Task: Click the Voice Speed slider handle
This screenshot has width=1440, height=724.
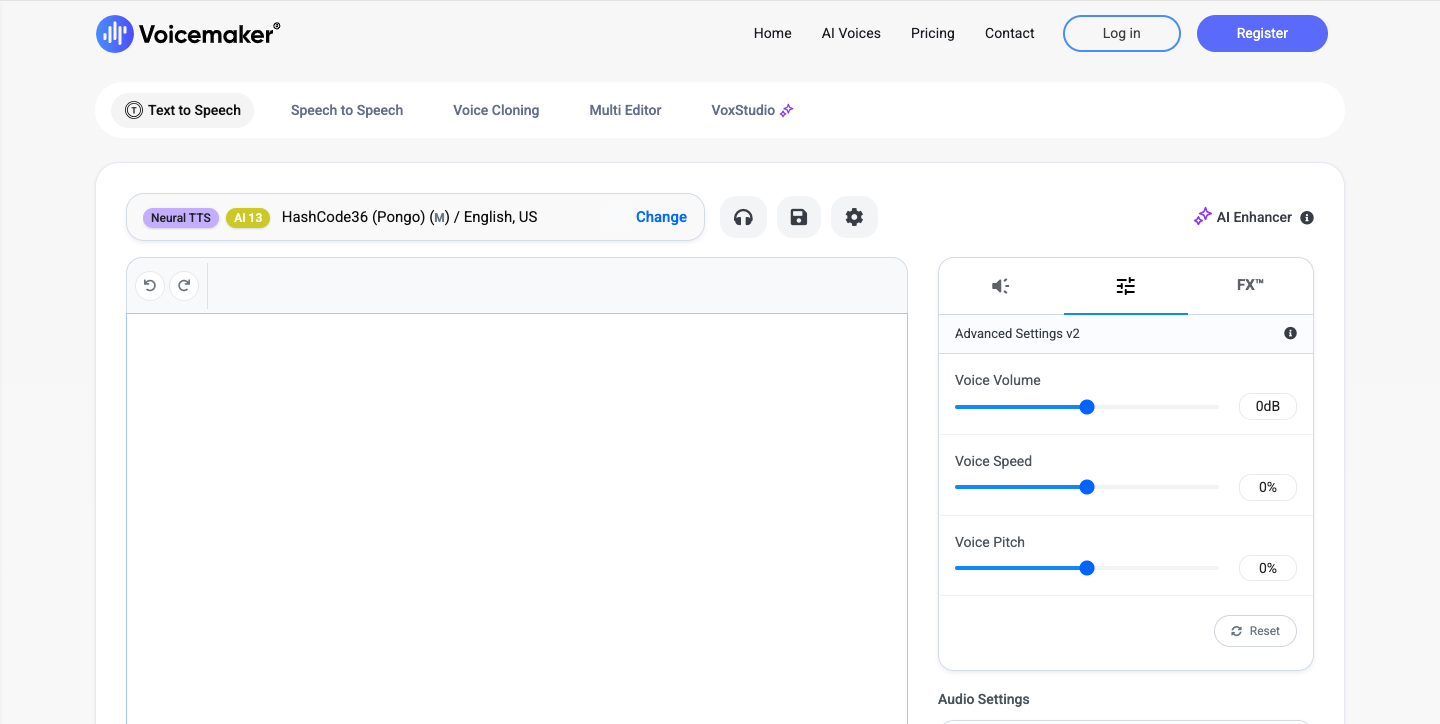Action: coord(1087,487)
